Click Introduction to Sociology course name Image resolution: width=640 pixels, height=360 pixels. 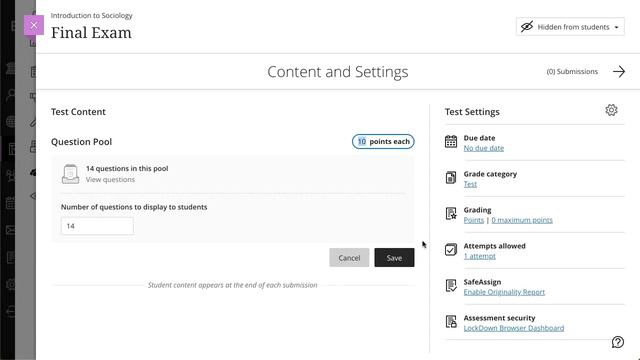pos(91,16)
